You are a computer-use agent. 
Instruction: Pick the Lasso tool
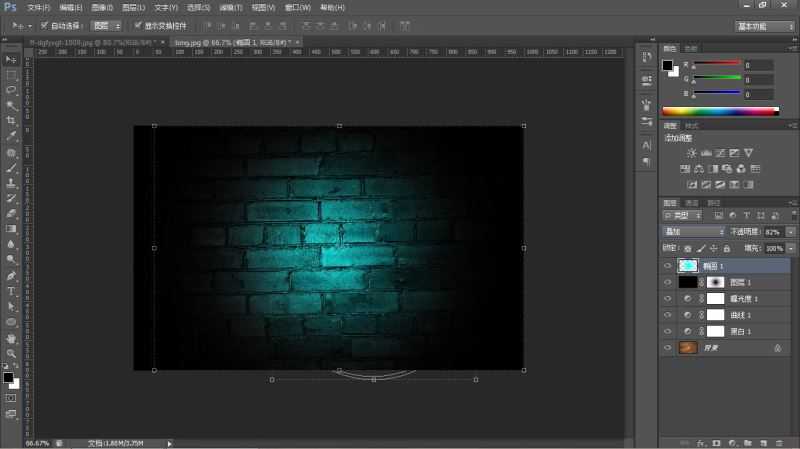pyautogui.click(x=11, y=89)
